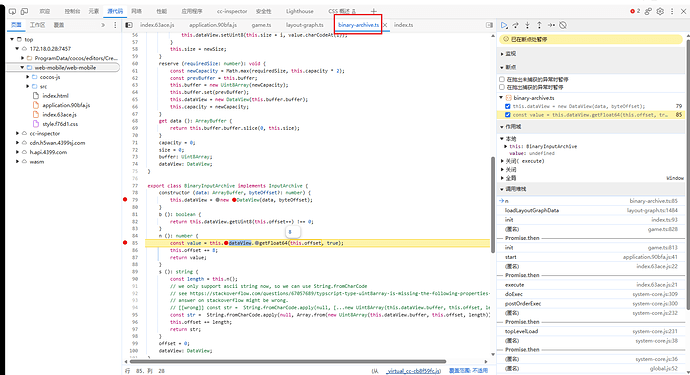Collapse binary-archive.ts breakpoint group
690x375 pixels.
pos(501,98)
